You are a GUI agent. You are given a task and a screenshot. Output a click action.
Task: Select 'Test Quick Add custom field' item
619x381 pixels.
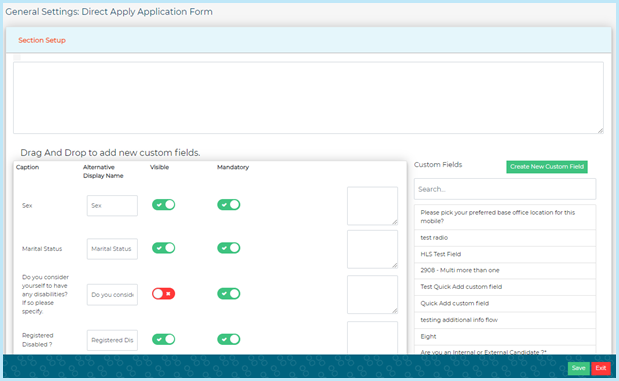point(505,287)
